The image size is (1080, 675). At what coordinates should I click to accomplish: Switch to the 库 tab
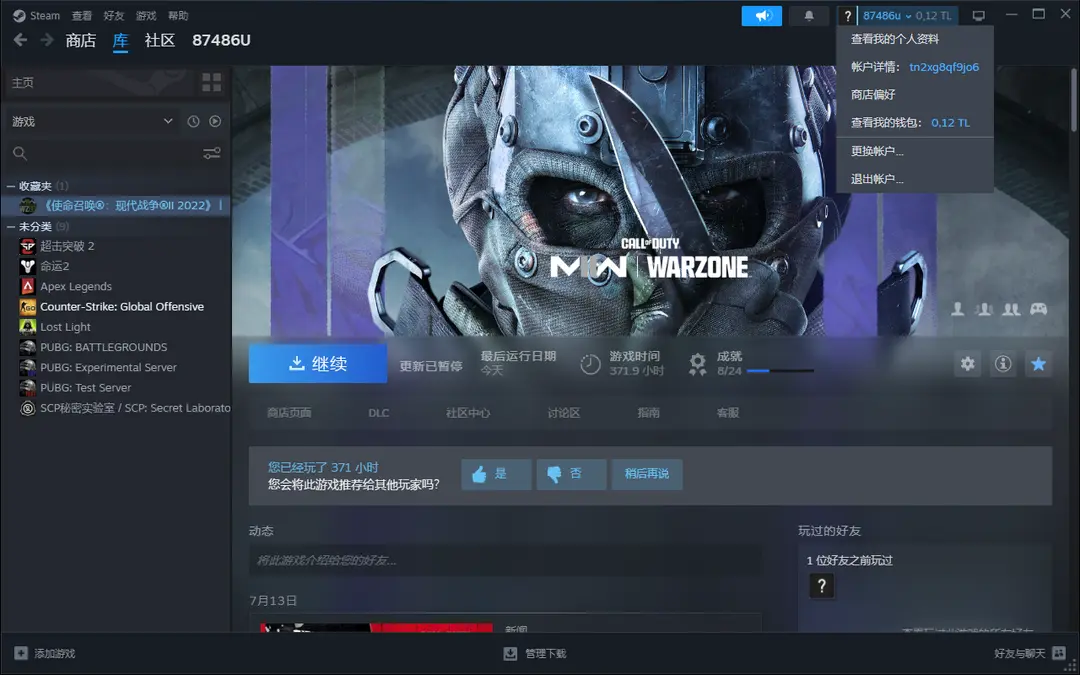[121, 41]
